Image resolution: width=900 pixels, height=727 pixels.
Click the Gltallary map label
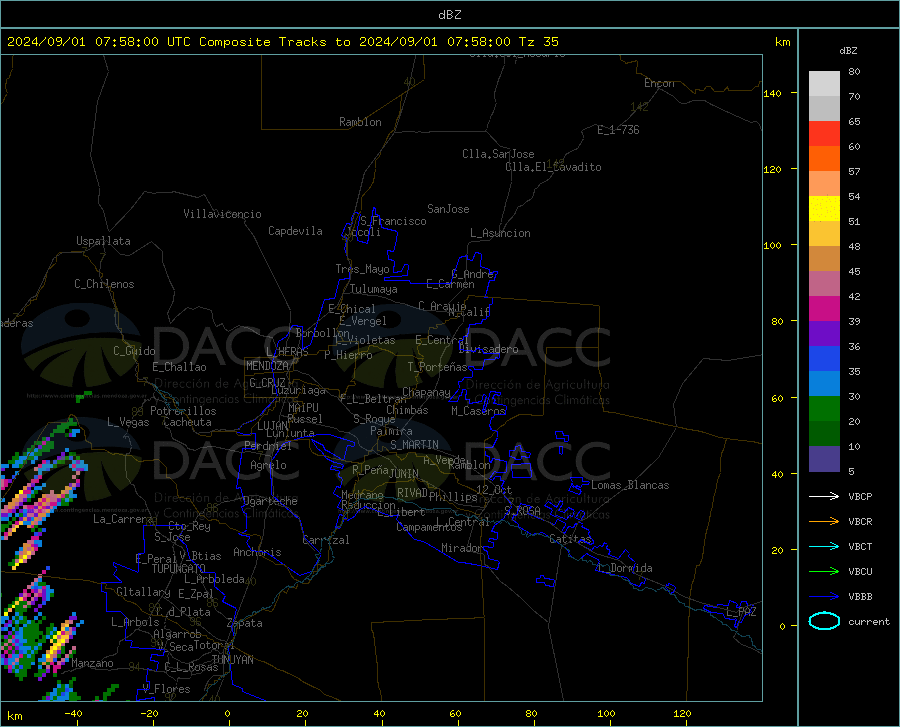tap(143, 592)
